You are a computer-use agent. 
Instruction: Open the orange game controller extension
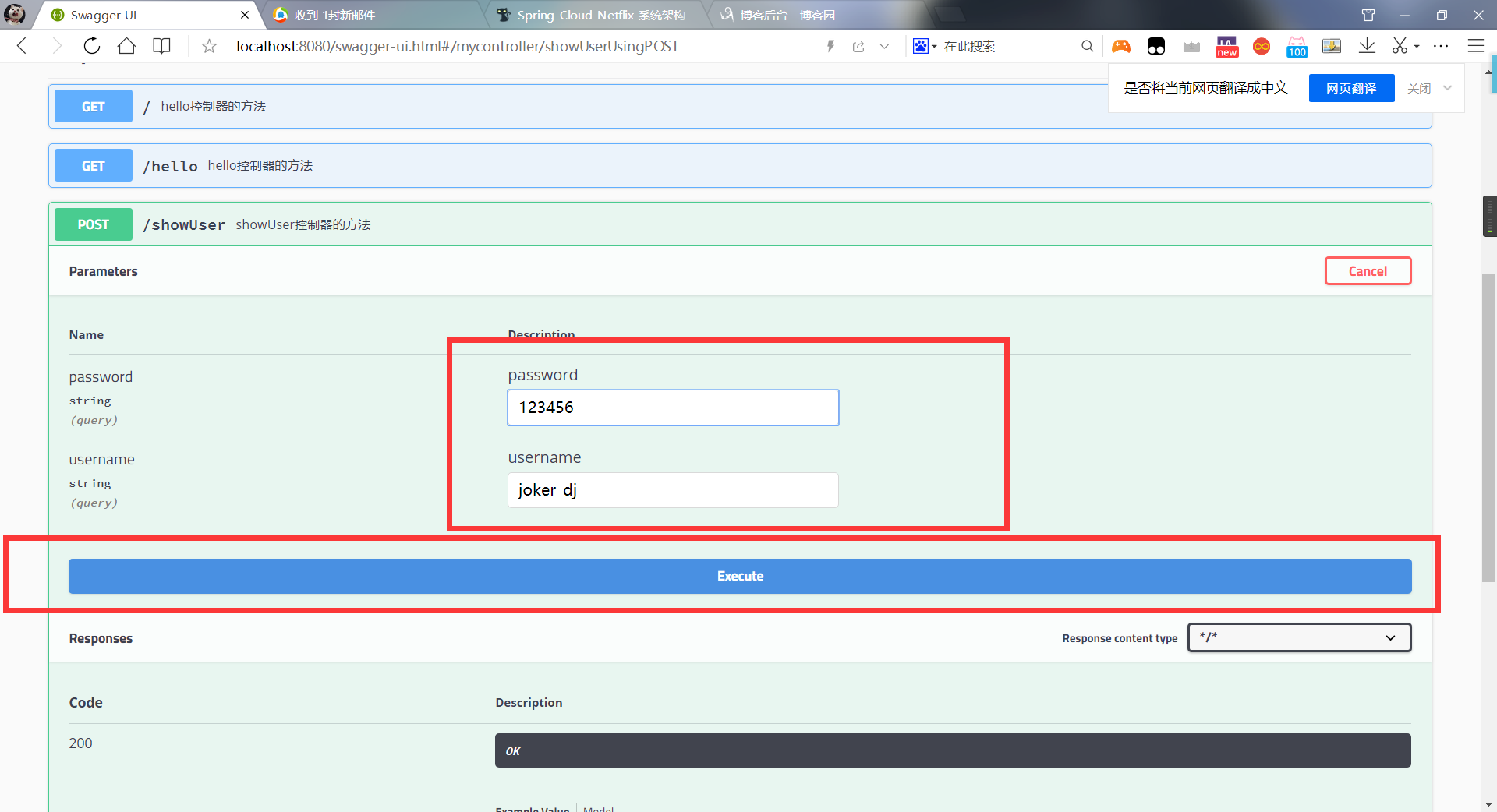[1121, 47]
